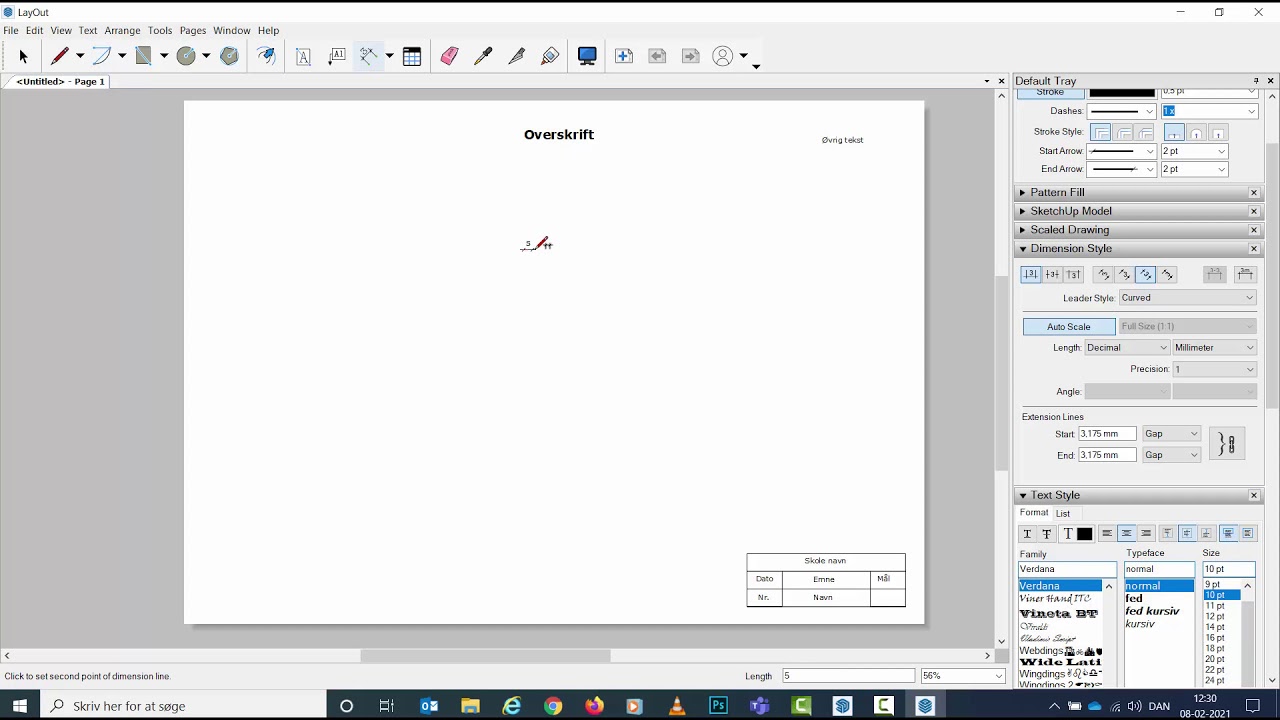Select the Circle tool

186,57
